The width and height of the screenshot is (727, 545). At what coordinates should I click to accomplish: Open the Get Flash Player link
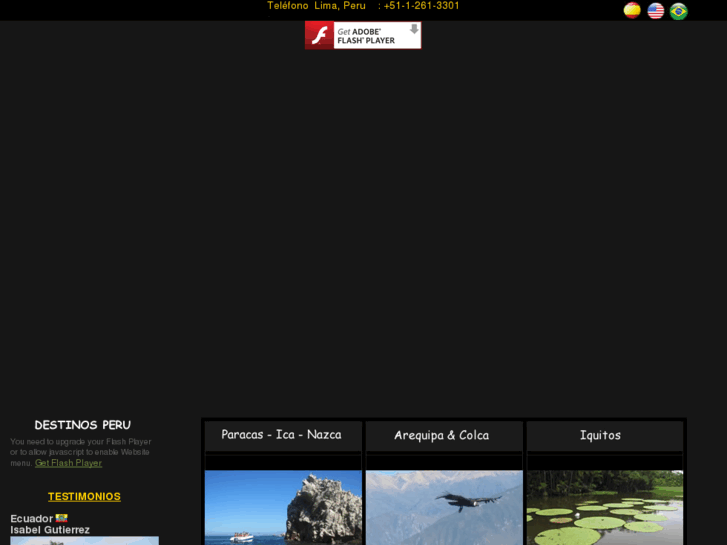click(69, 463)
